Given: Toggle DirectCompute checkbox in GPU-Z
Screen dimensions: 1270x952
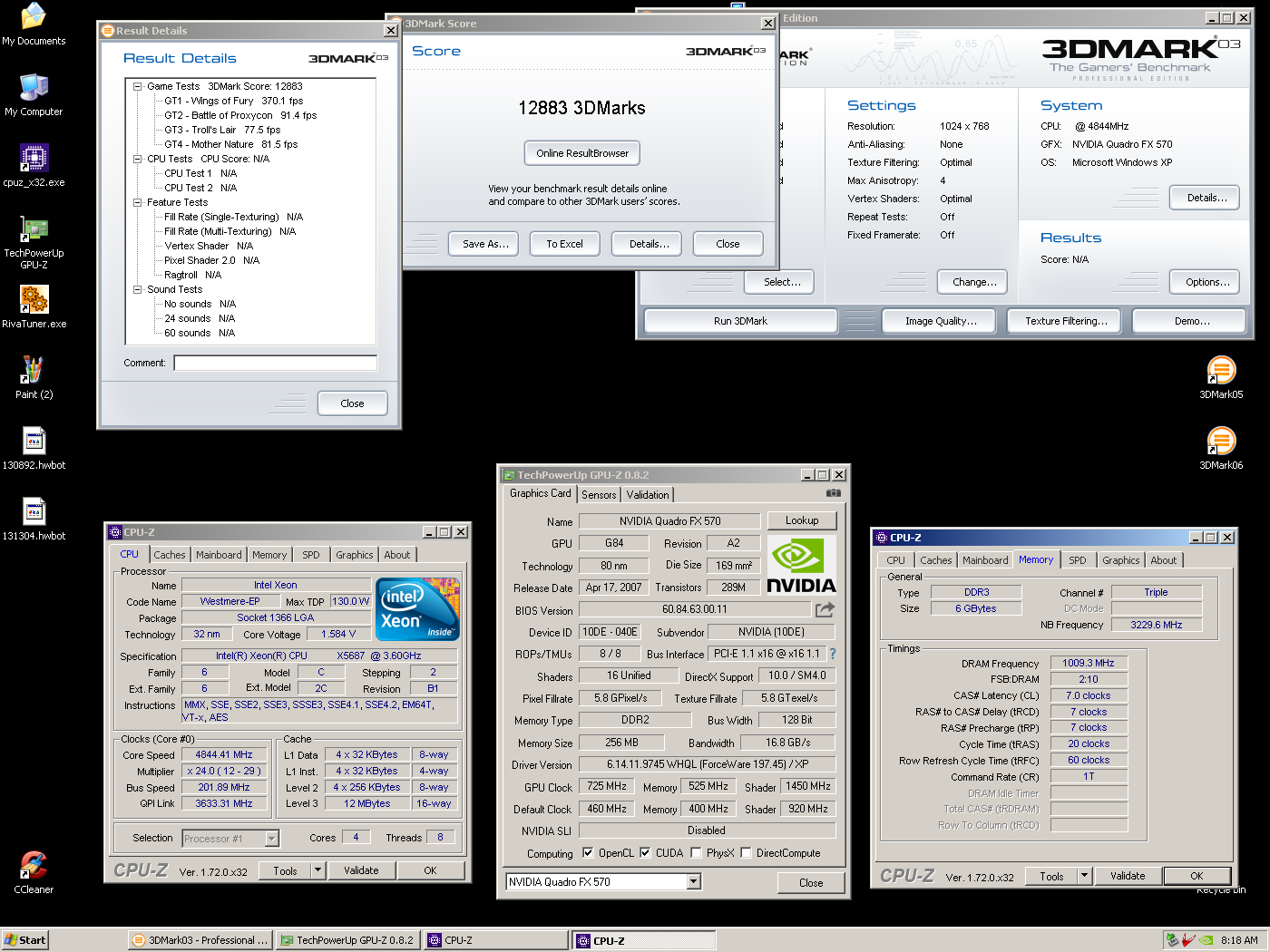Looking at the screenshot, I should [x=746, y=852].
